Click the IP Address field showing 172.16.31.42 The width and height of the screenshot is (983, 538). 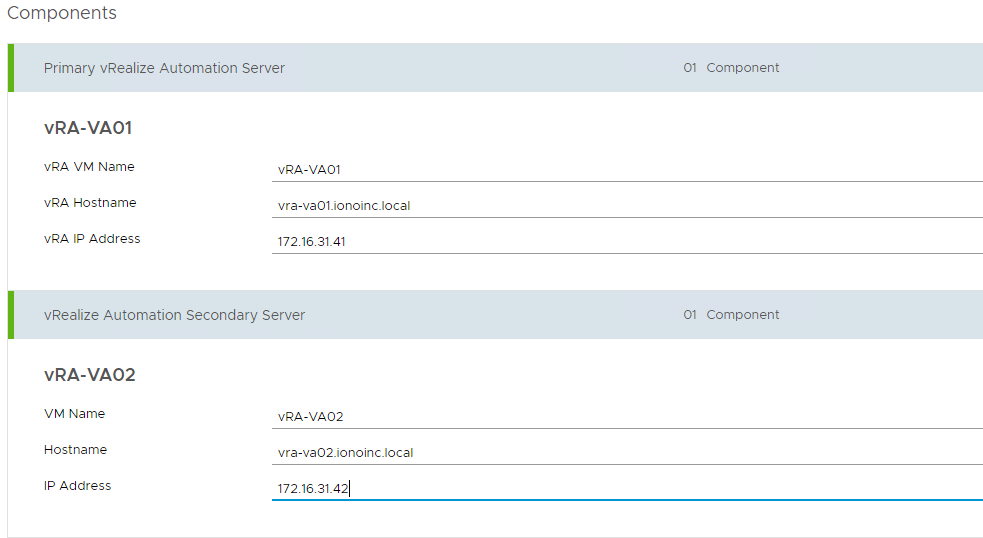(626, 488)
